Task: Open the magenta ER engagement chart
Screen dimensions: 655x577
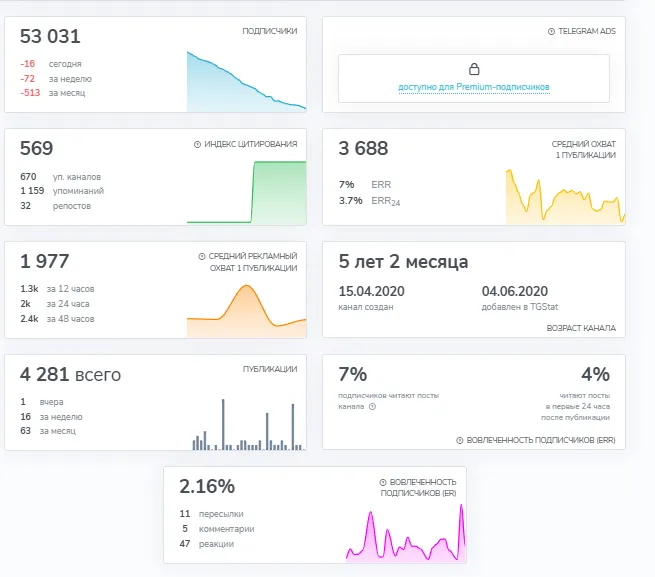Action: 406,532
